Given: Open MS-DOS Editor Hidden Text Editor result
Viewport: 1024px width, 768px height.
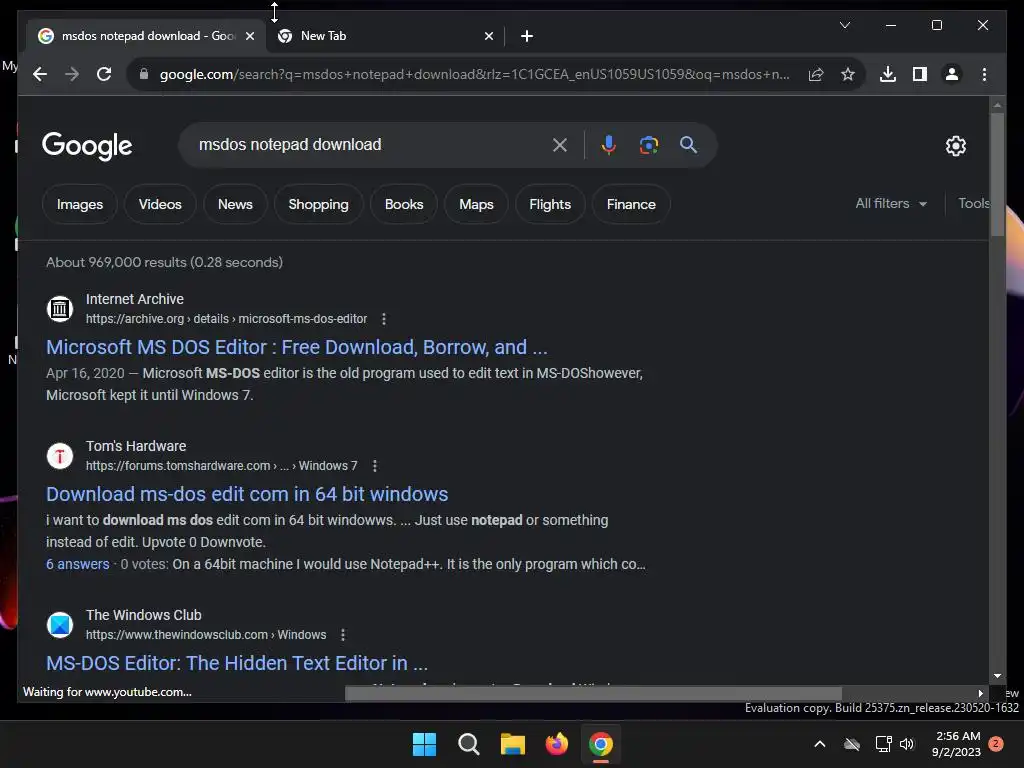Looking at the screenshot, I should [x=237, y=663].
